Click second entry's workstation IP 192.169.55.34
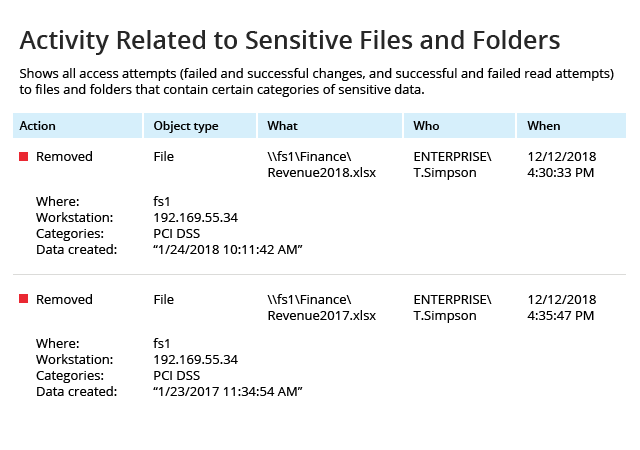 tap(196, 360)
